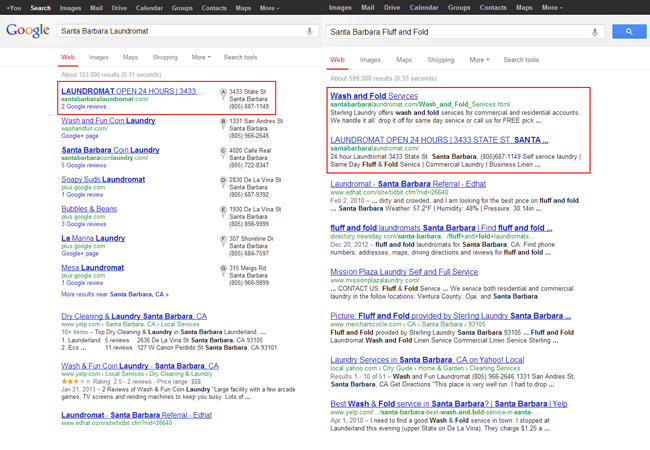Click map pin F for 307 Shoreline Dr
The height and width of the screenshot is (450, 650).
pos(223,241)
